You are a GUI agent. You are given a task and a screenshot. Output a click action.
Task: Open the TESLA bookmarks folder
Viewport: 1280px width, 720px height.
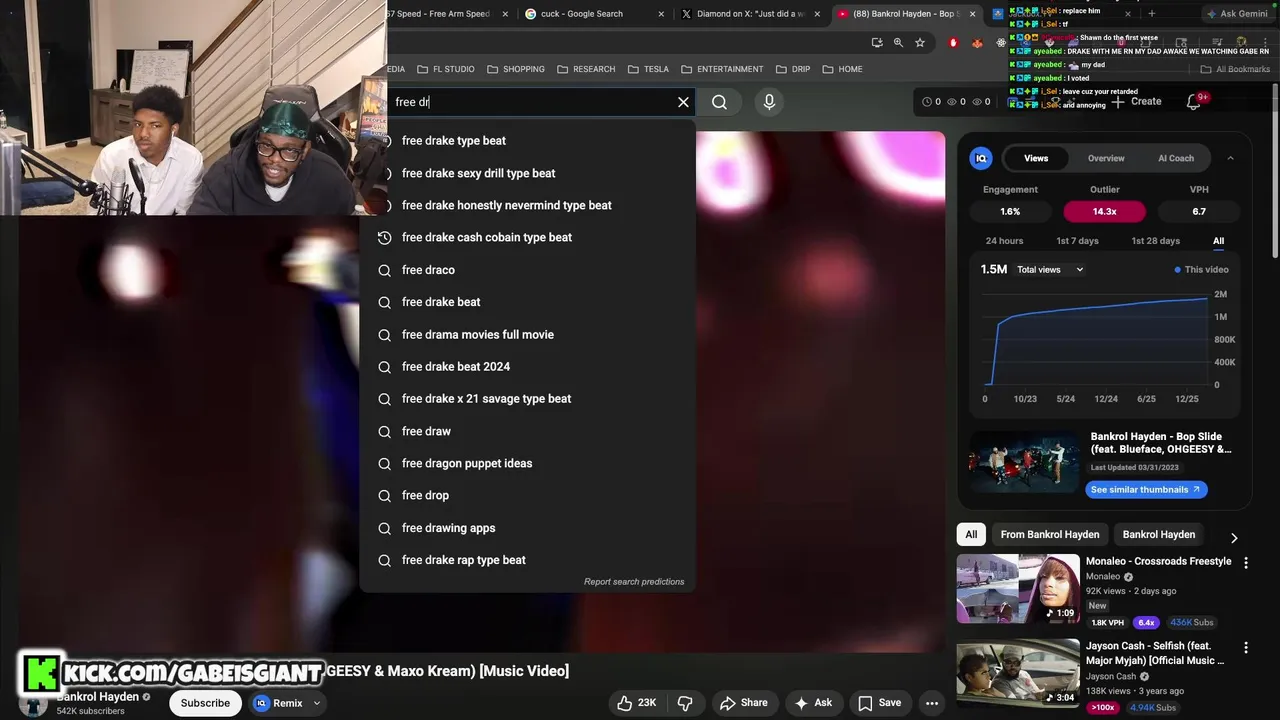coord(648,69)
